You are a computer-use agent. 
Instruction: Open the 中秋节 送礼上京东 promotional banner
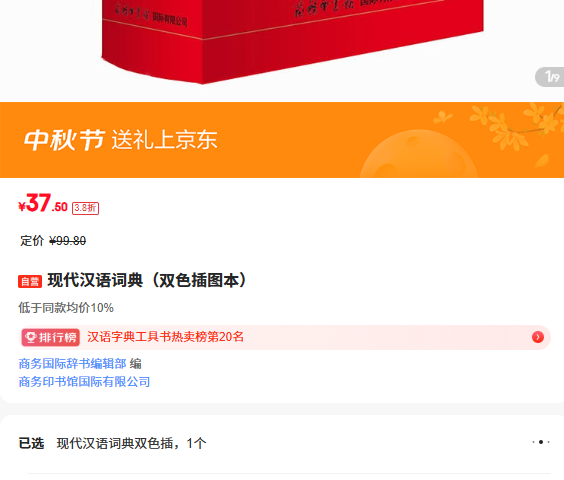point(282,140)
